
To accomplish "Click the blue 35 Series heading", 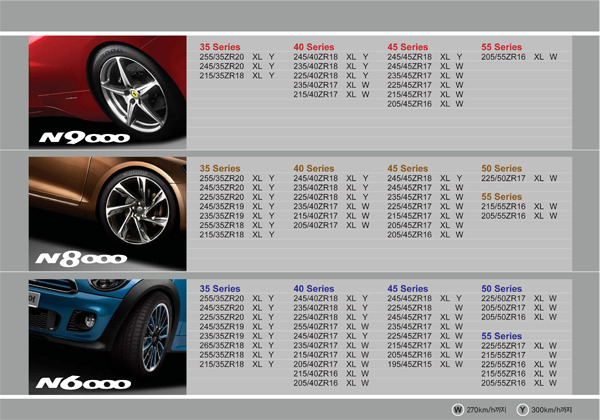I will 220,289.
